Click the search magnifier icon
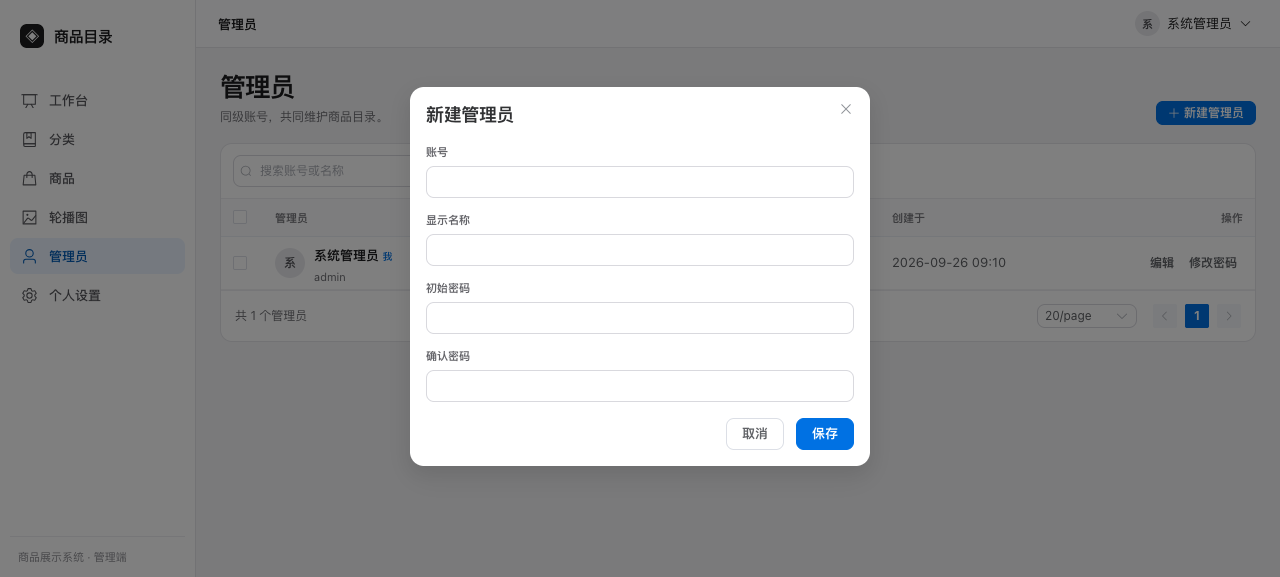Image resolution: width=1280 pixels, height=577 pixels. click(247, 171)
